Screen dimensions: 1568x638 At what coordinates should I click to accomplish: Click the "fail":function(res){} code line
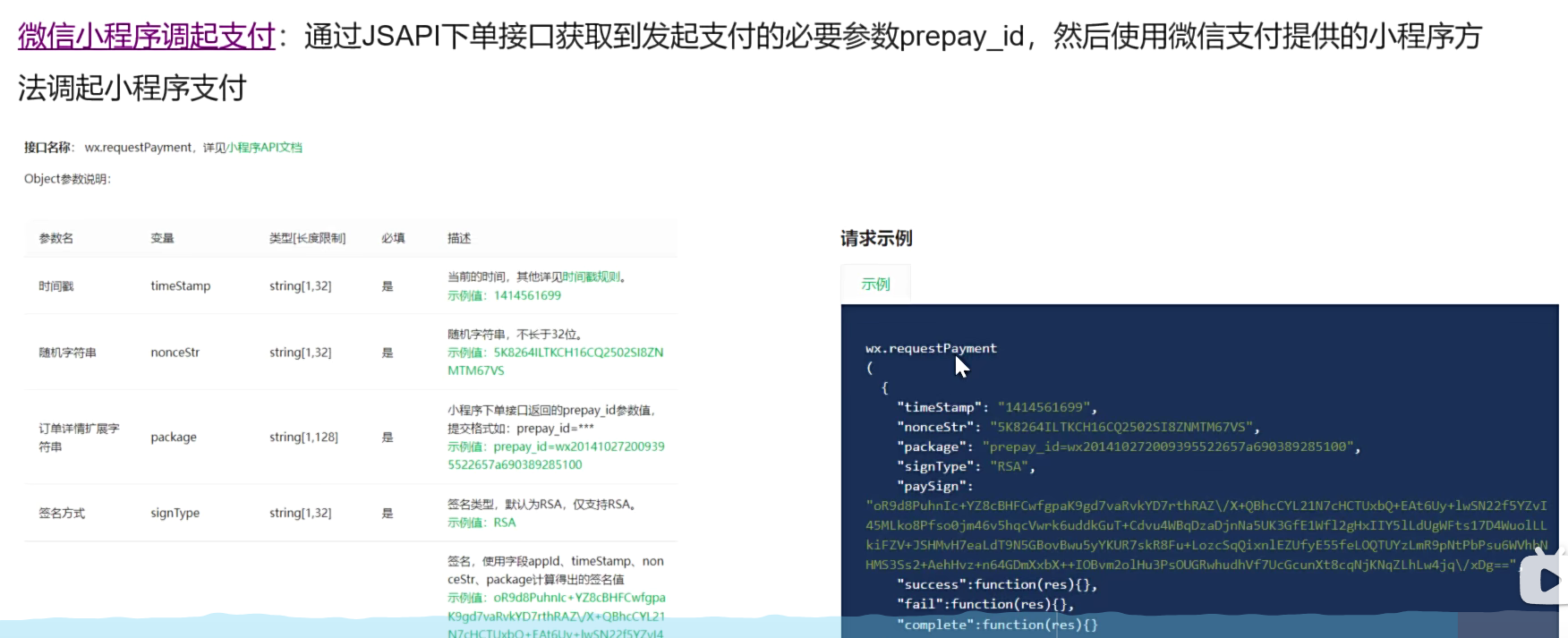click(985, 604)
